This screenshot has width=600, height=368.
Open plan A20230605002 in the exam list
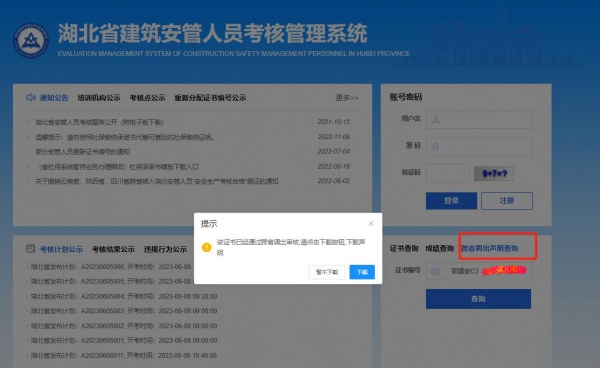(x=124, y=326)
